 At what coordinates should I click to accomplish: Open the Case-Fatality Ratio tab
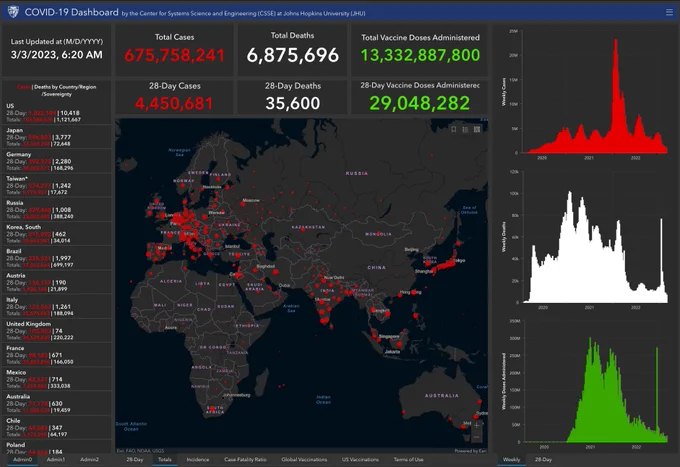[245, 460]
